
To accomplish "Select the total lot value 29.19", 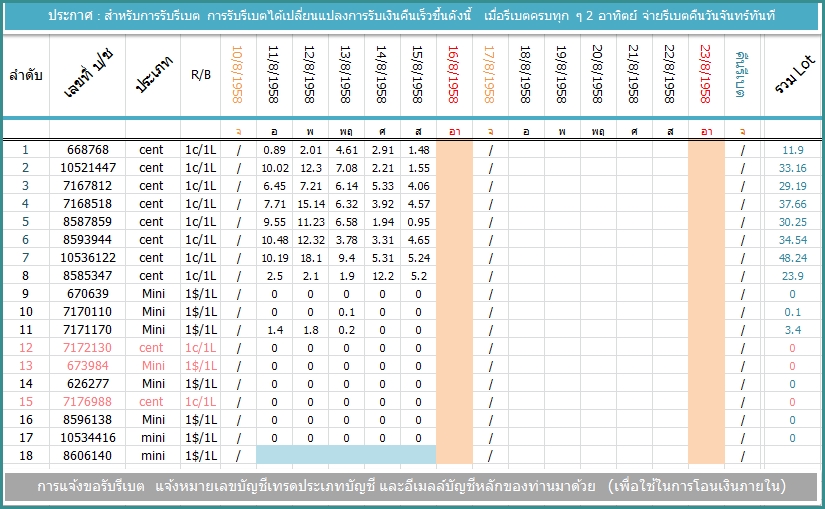I will (x=792, y=186).
